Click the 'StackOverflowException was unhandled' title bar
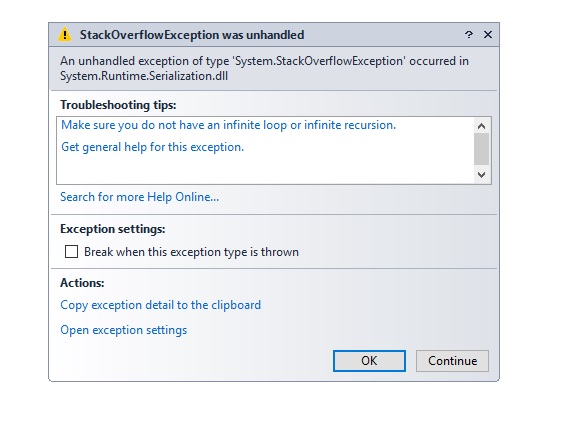Screen dimensions: 566x436 coord(192,35)
